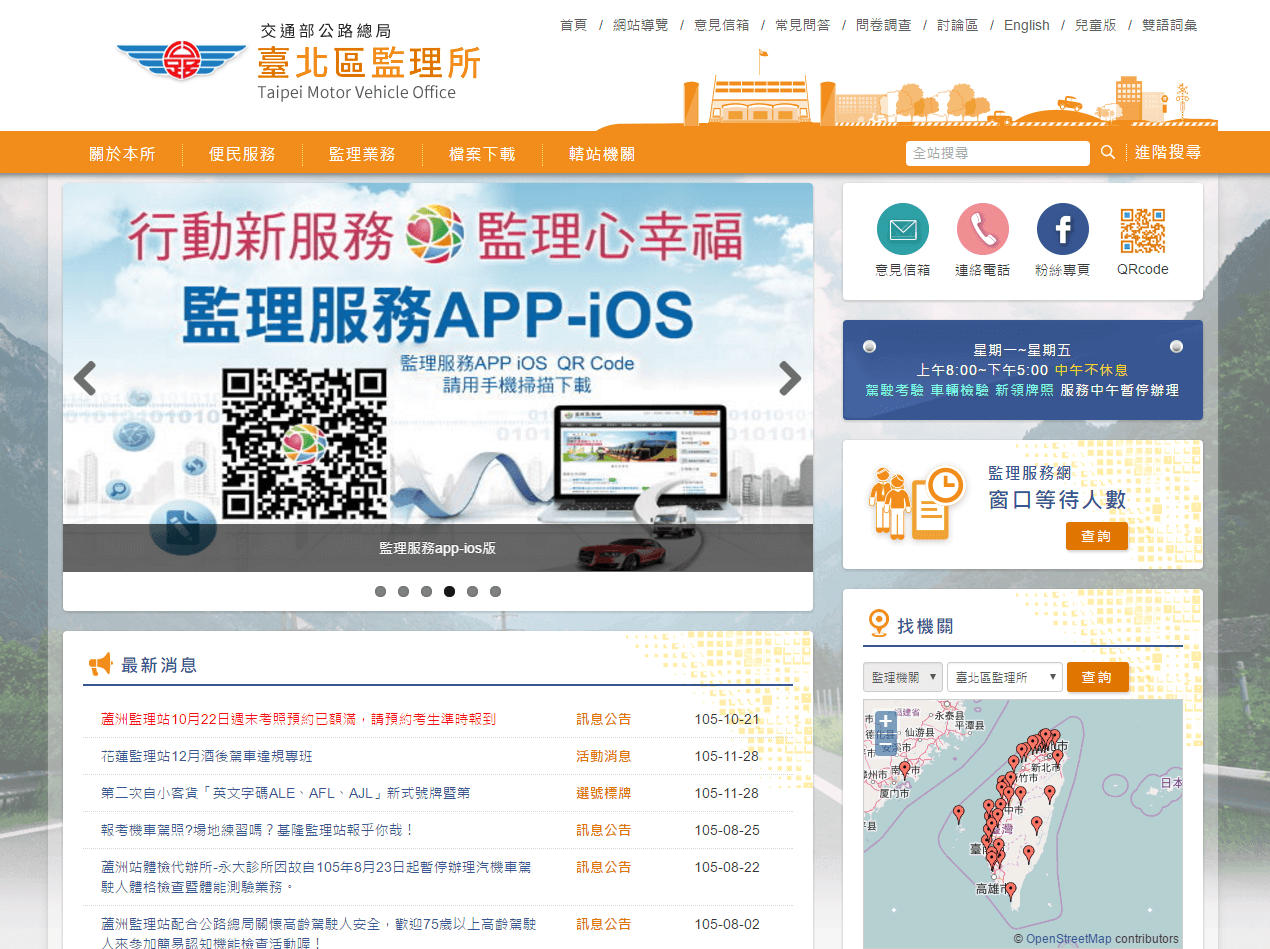Image resolution: width=1270 pixels, height=949 pixels.
Task: Click 活動消息 category label
Action: [x=604, y=756]
